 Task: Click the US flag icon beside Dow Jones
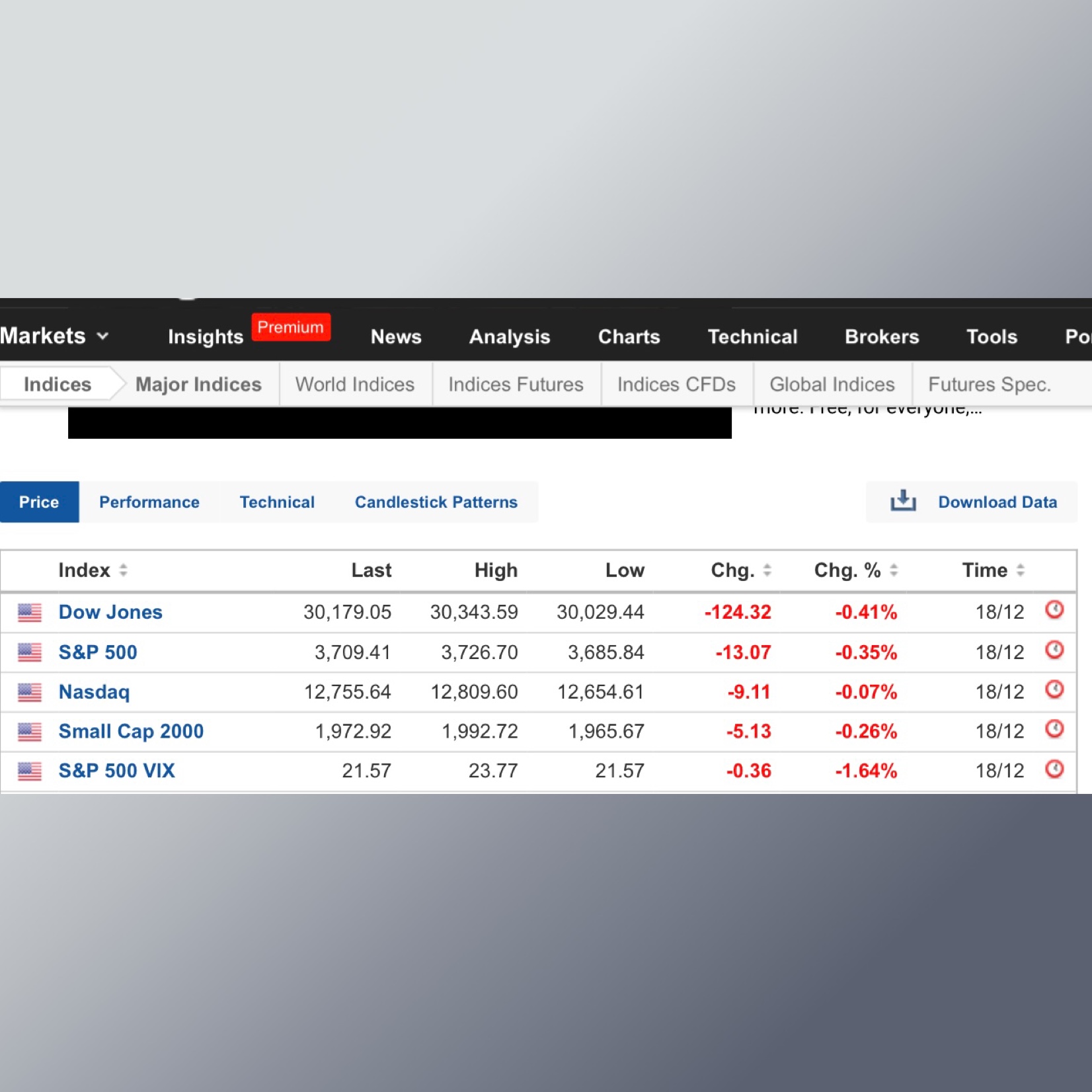pos(30,613)
